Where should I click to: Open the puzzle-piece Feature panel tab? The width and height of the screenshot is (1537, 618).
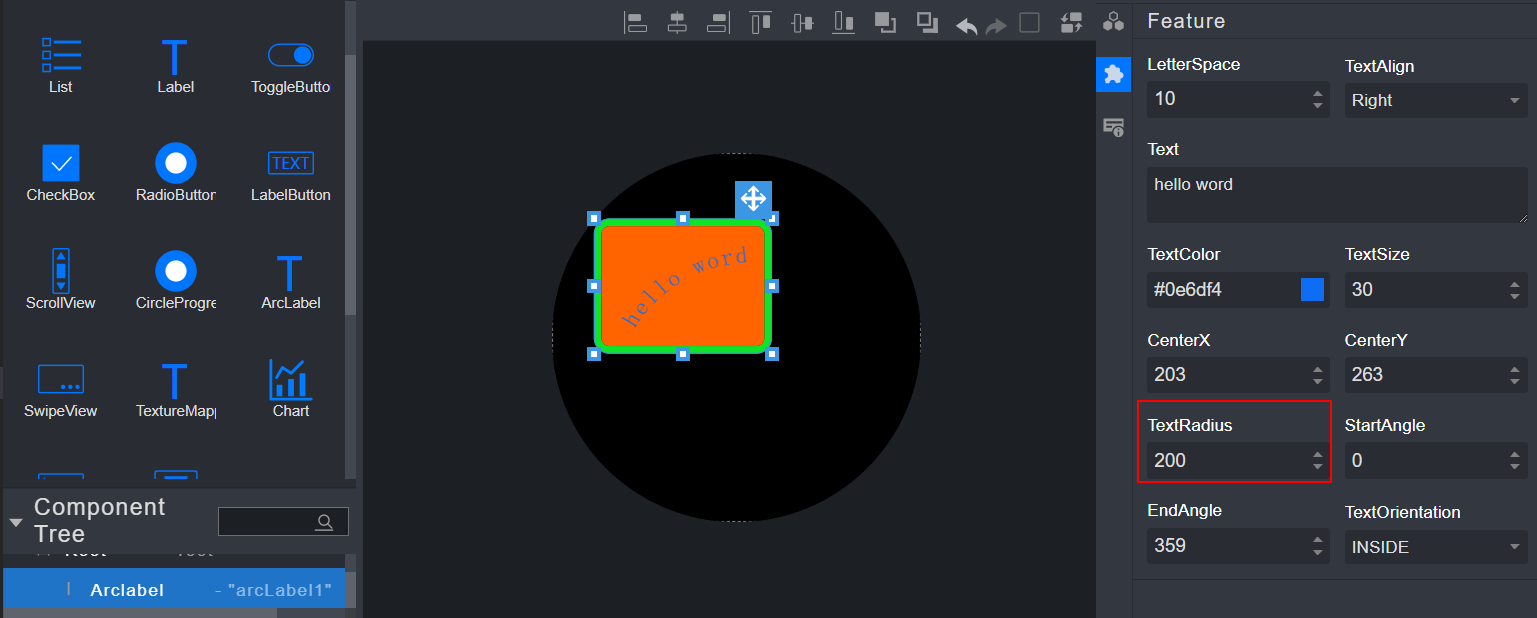(1113, 73)
